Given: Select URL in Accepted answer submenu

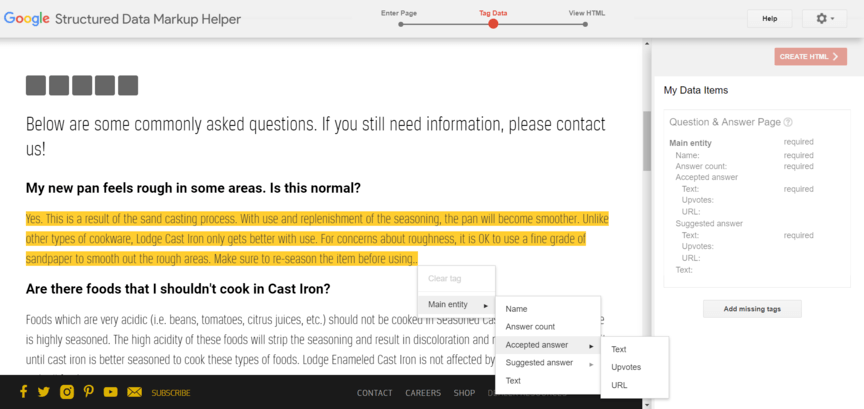Looking at the screenshot, I should [635, 385].
